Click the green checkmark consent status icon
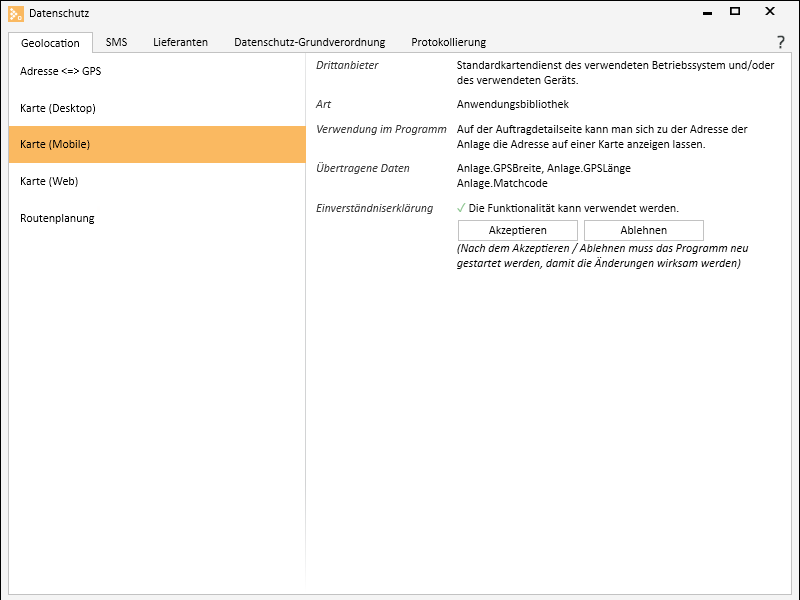800x600 pixels. point(461,208)
